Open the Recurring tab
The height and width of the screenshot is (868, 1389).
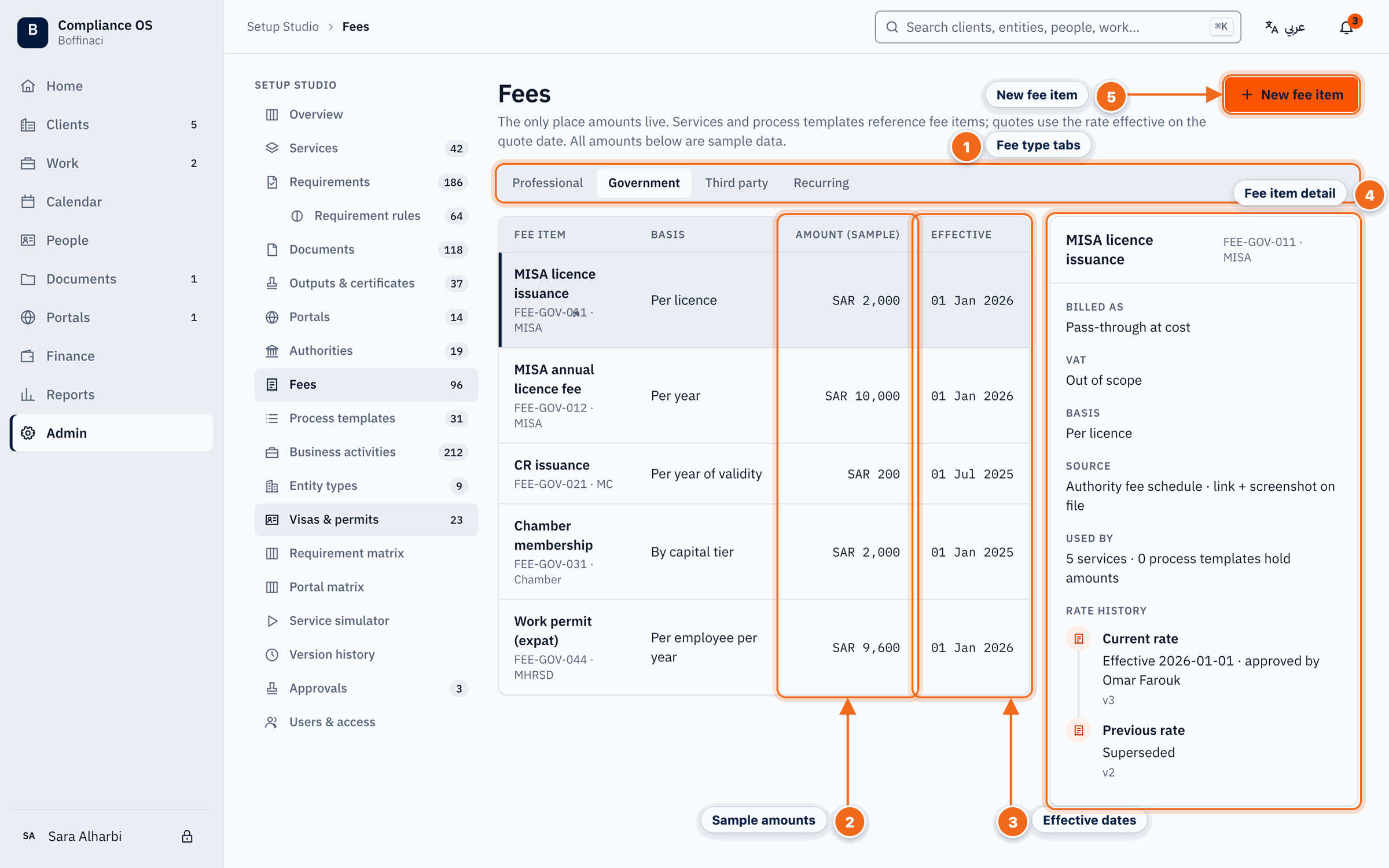[821, 183]
